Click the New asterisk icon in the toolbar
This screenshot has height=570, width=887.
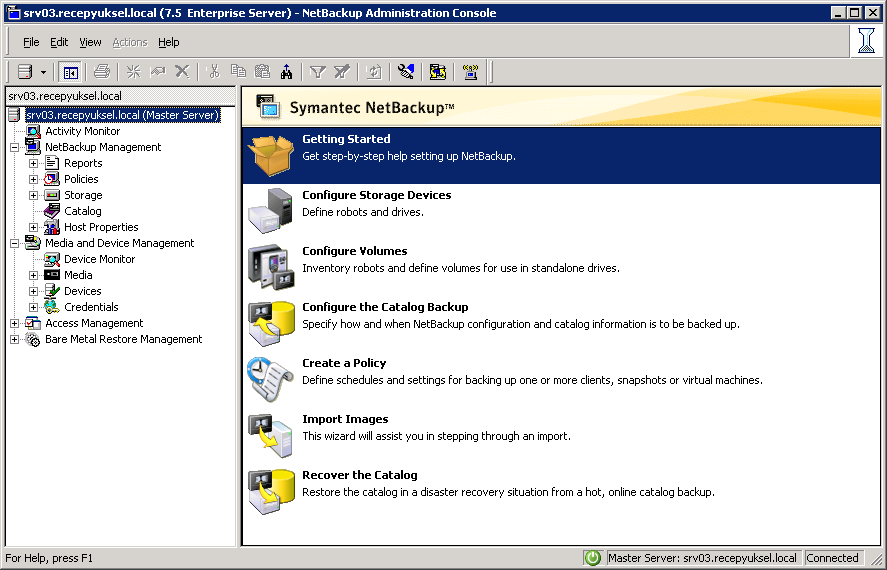click(x=134, y=72)
